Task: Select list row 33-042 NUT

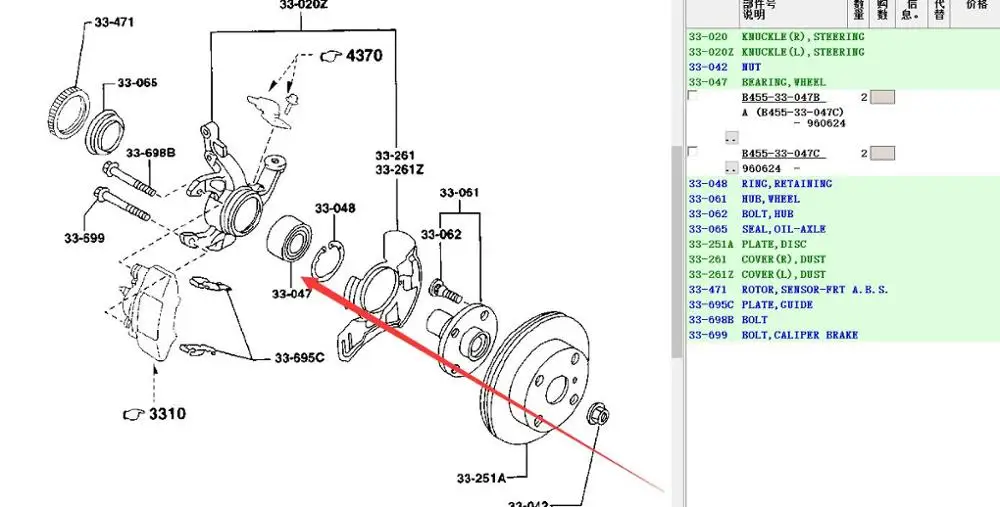Action: pyautogui.click(x=842, y=67)
